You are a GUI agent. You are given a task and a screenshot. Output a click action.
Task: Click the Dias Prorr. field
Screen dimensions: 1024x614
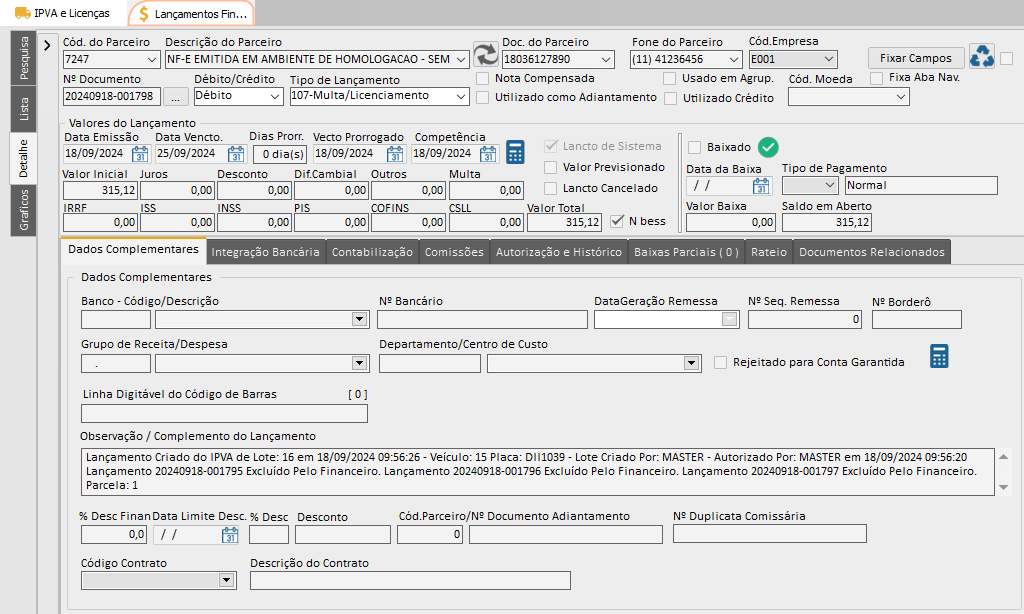coord(280,154)
